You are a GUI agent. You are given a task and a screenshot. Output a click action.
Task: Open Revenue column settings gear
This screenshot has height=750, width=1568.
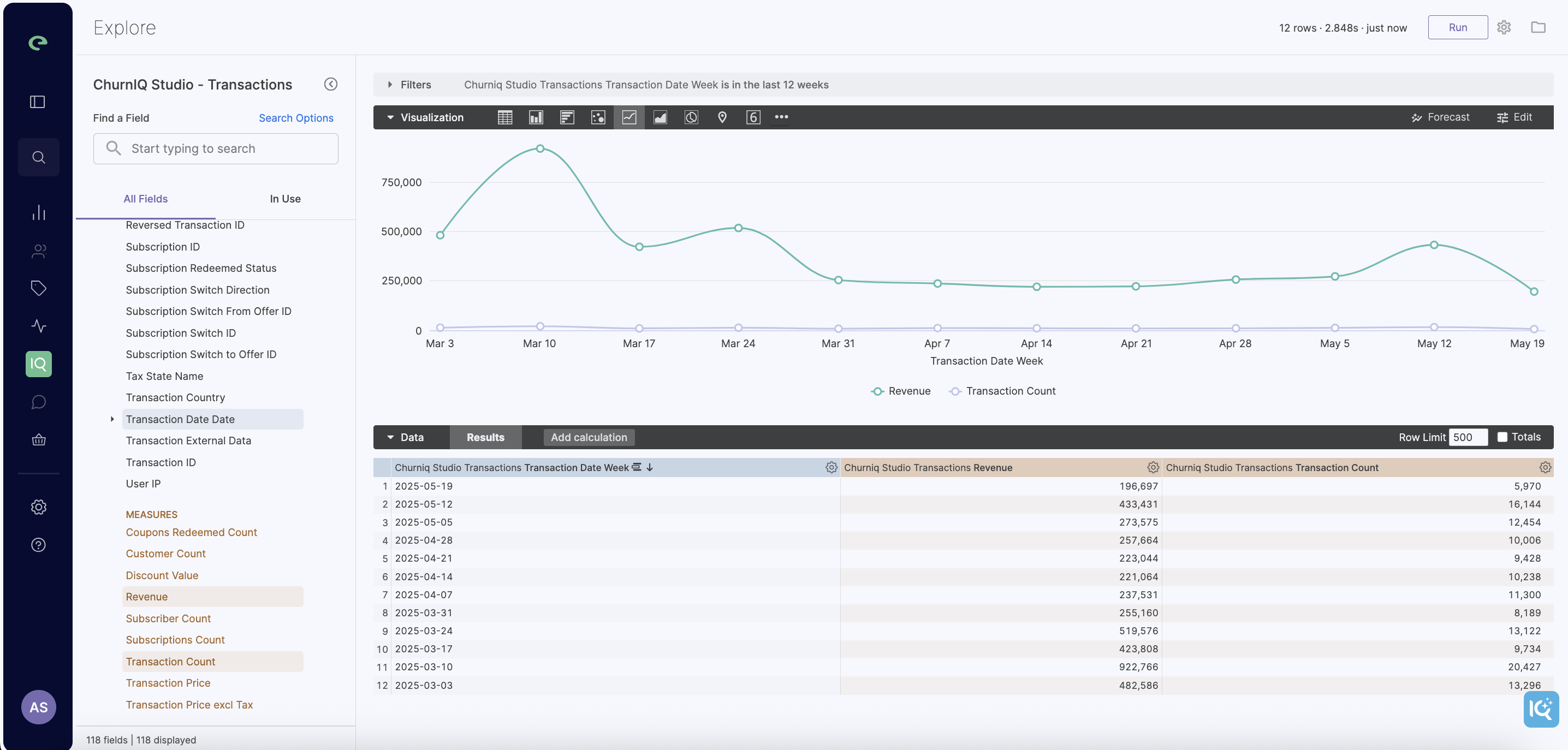click(x=1153, y=467)
